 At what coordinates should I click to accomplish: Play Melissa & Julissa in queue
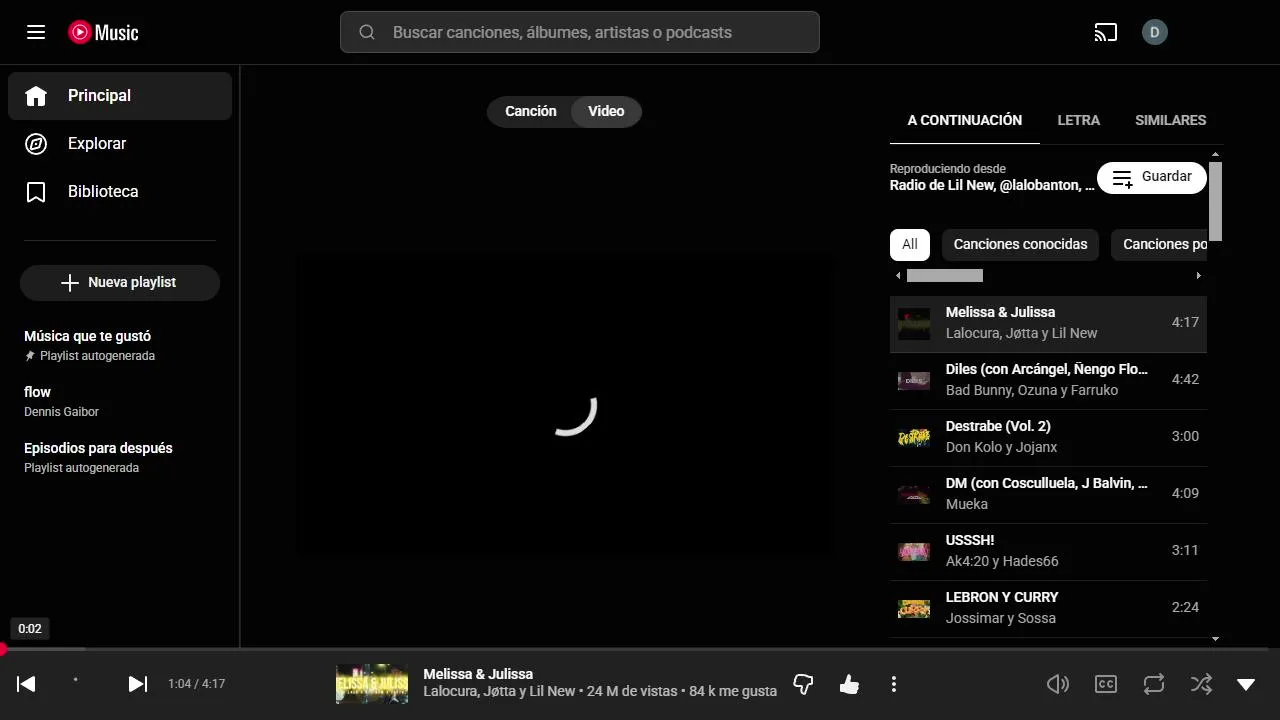pos(1048,323)
